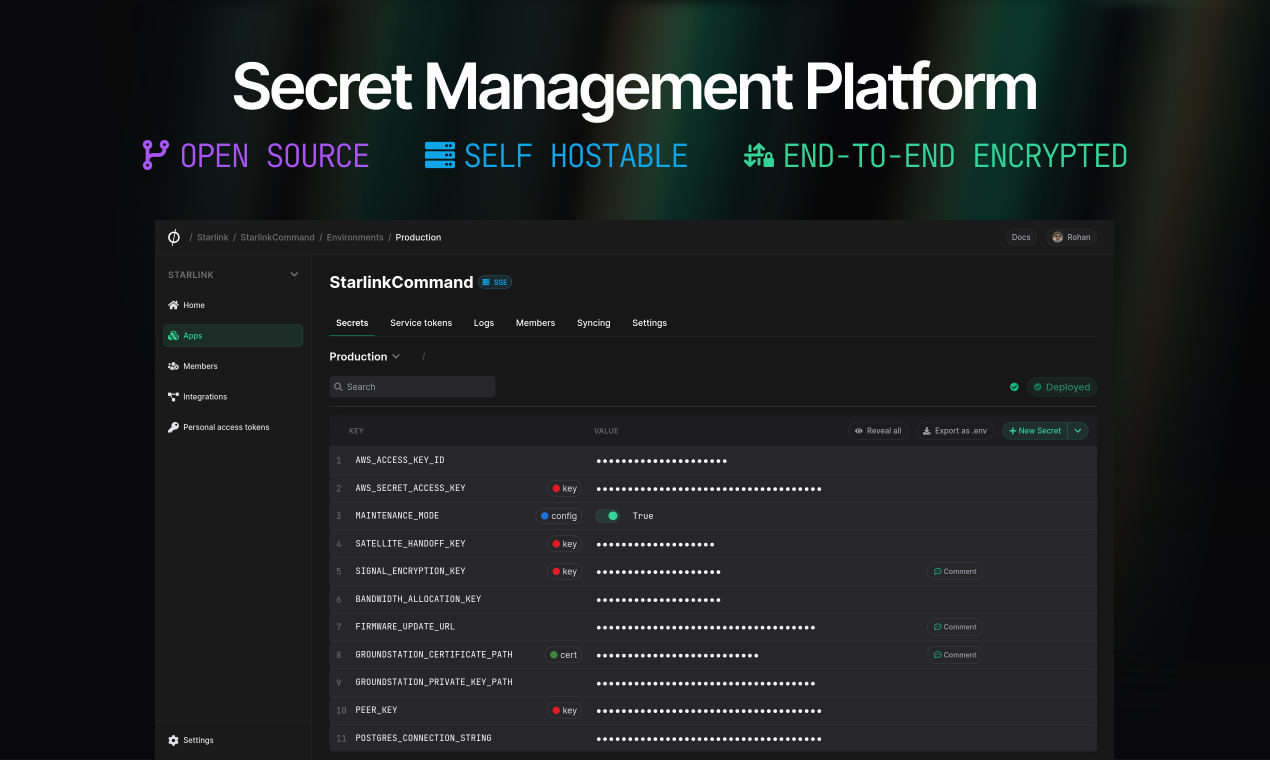Reveal all secret values
Viewport: 1270px width, 760px height.
point(878,431)
